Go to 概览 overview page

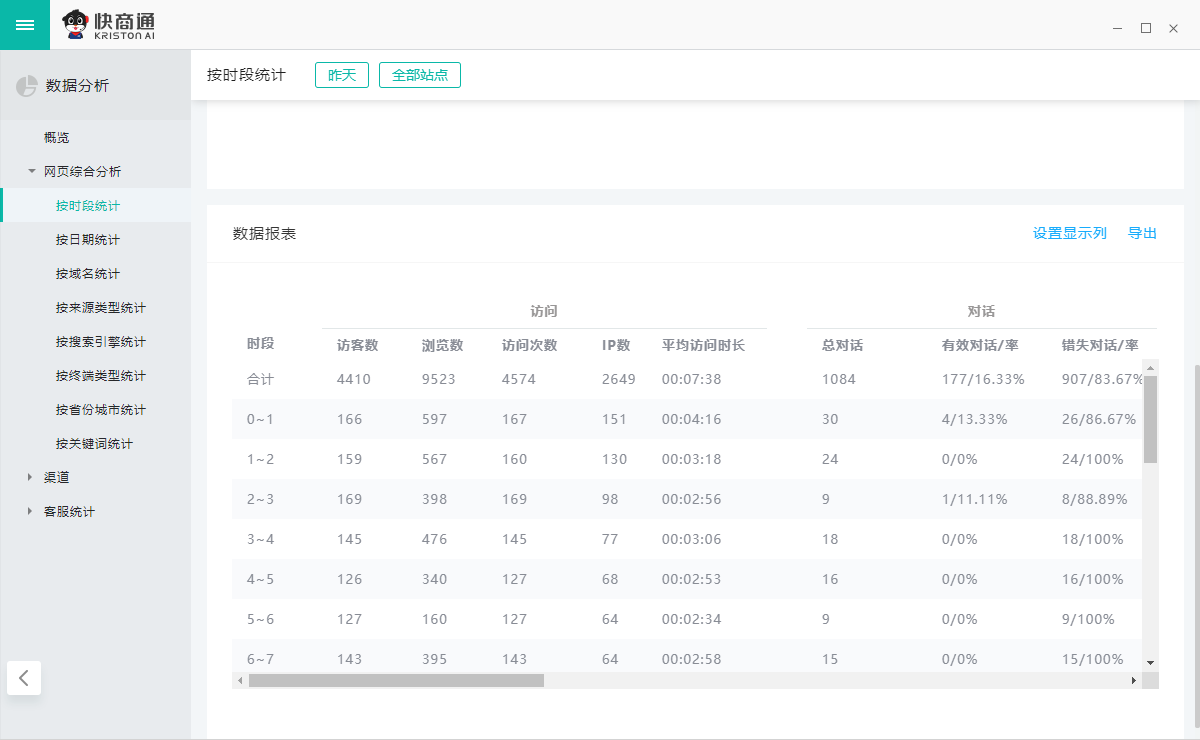(x=57, y=137)
